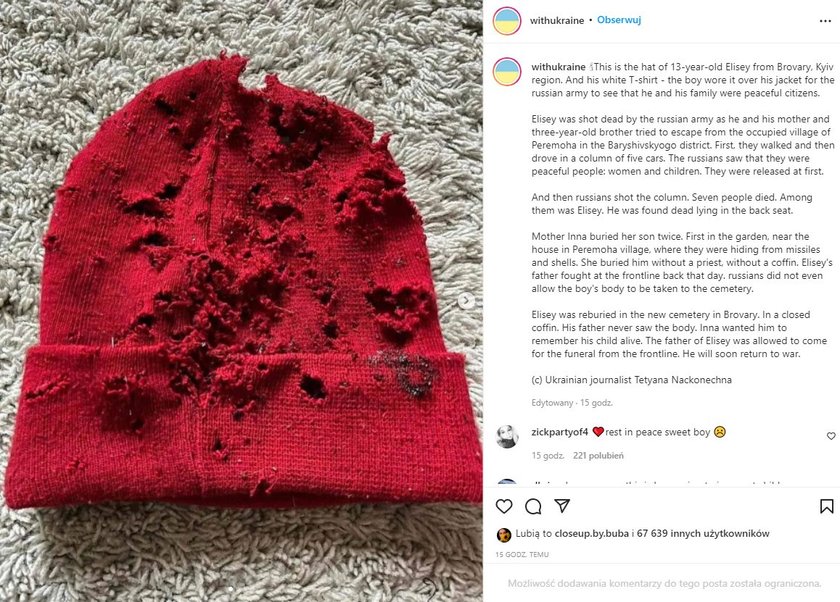This screenshot has width=840, height=602.
Task: Open closeup.by.buba's small liker avatar
Action: [504, 535]
